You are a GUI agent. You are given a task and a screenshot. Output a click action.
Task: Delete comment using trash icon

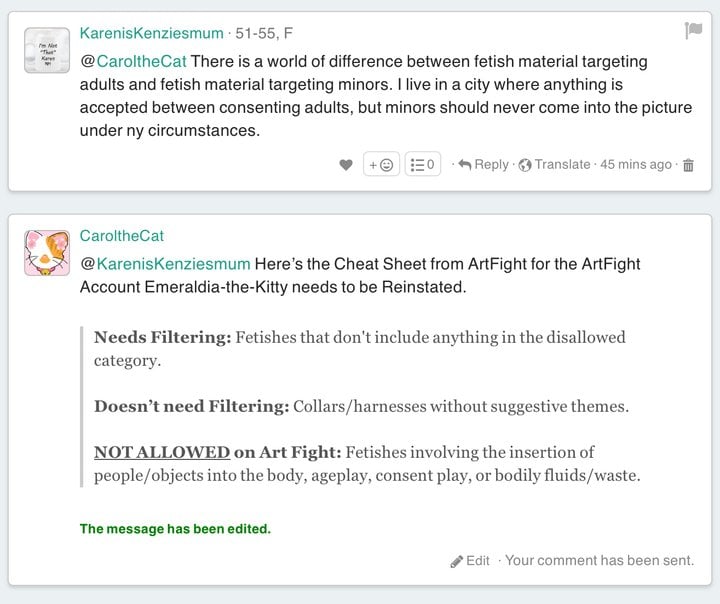(688, 165)
